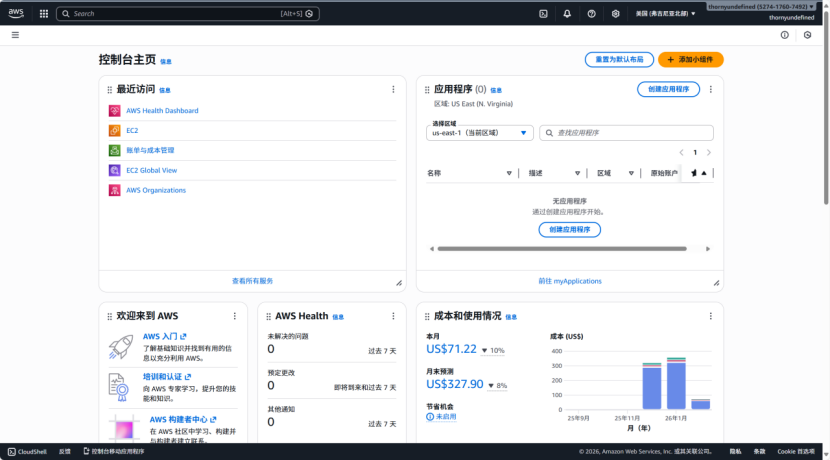Open the hamburger side navigation menu
This screenshot has width=830, height=460.
15,35
